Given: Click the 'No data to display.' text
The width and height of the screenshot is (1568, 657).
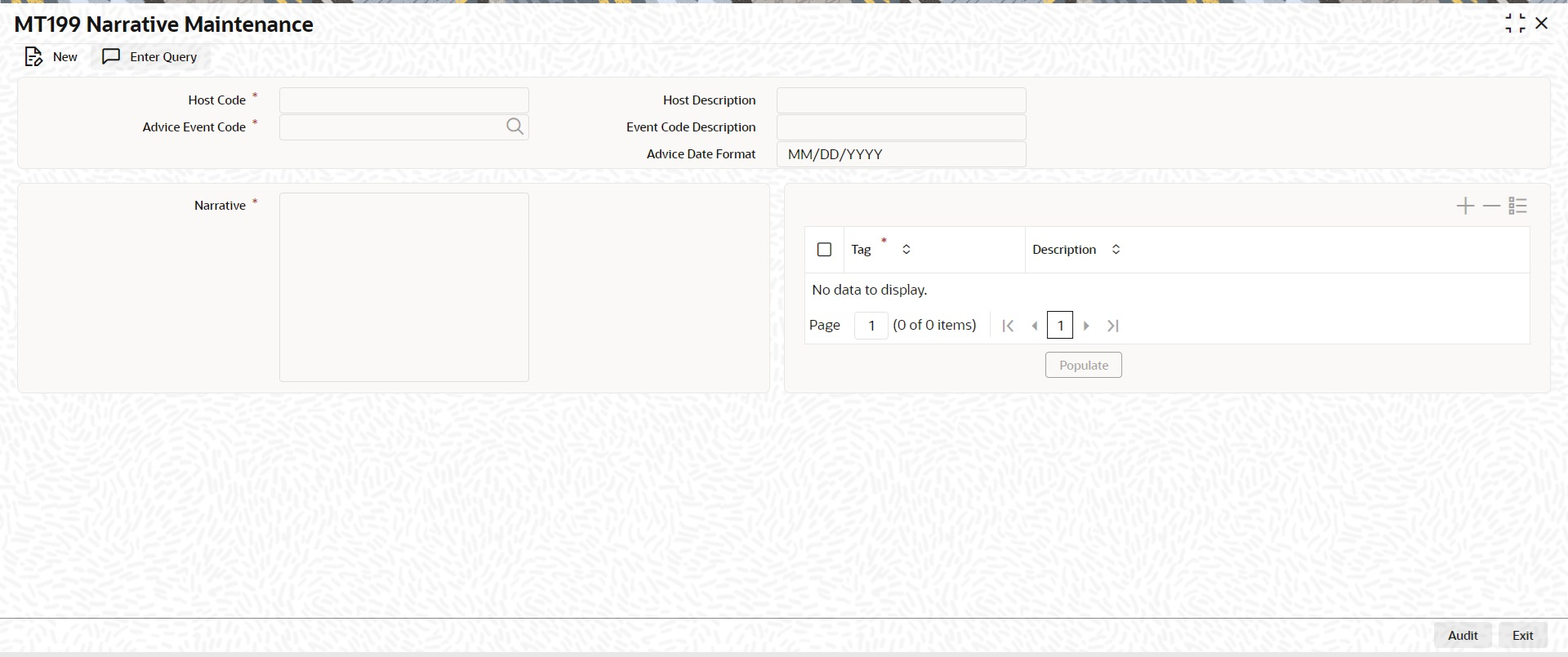Looking at the screenshot, I should point(869,290).
